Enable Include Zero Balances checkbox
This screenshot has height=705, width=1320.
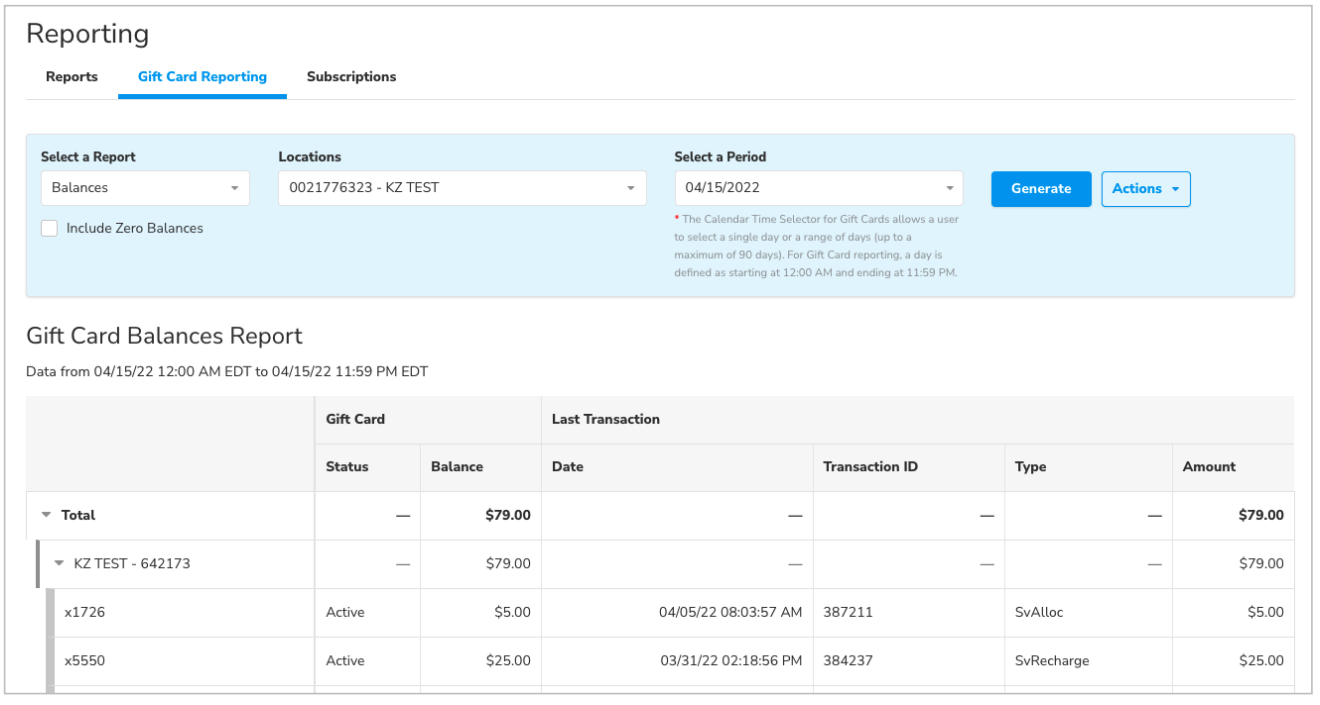coord(49,228)
